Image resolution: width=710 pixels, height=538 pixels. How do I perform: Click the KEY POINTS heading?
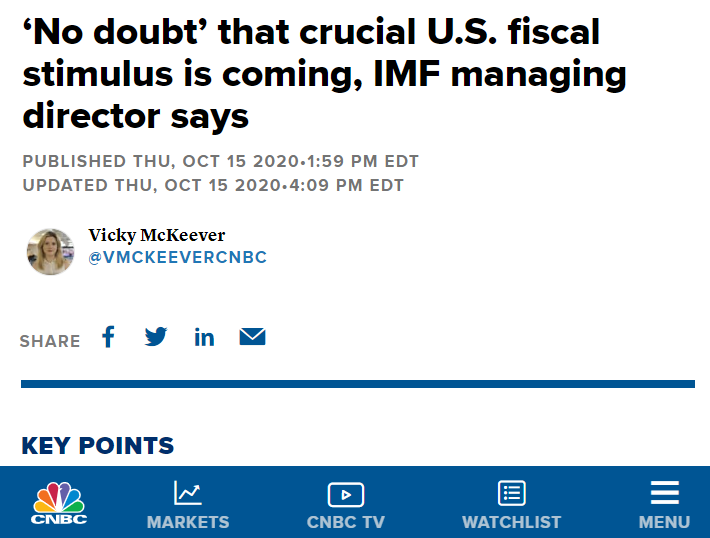coord(98,446)
